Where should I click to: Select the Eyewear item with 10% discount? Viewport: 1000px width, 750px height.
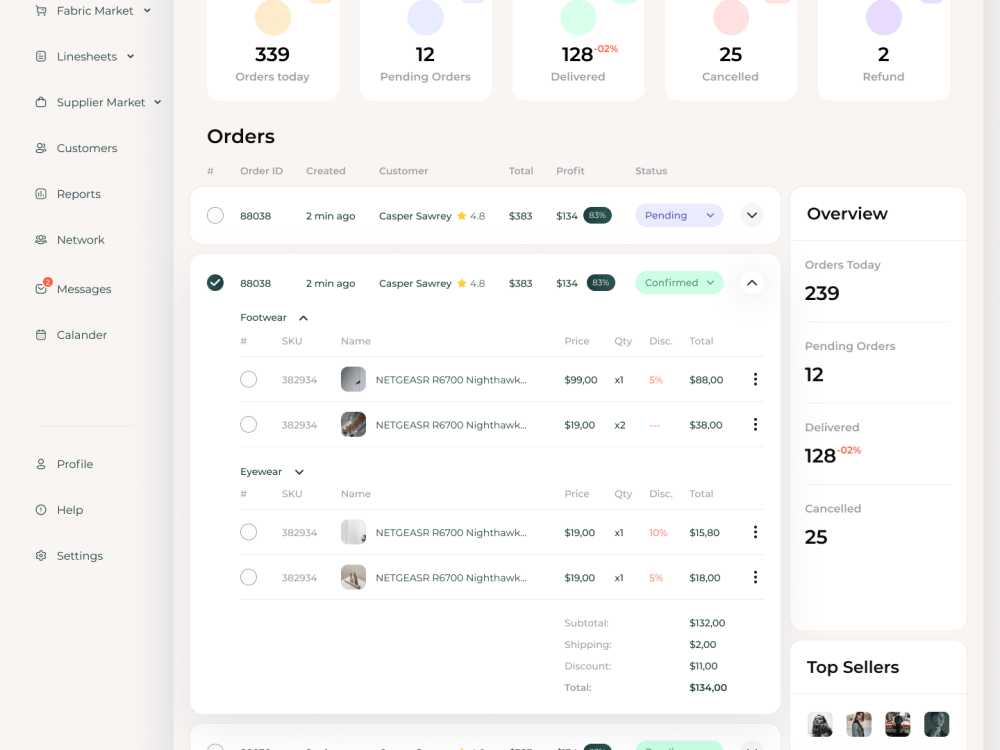[x=249, y=533]
